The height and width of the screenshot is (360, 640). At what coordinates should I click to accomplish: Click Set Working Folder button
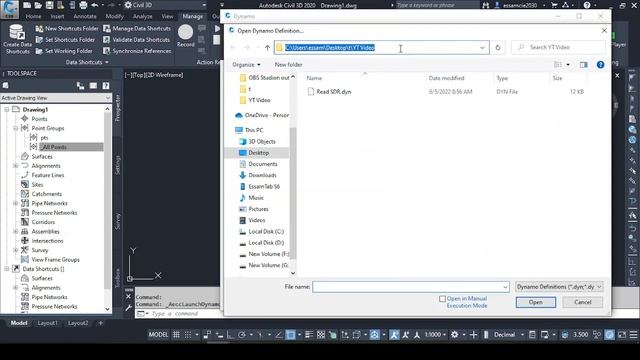point(64,51)
